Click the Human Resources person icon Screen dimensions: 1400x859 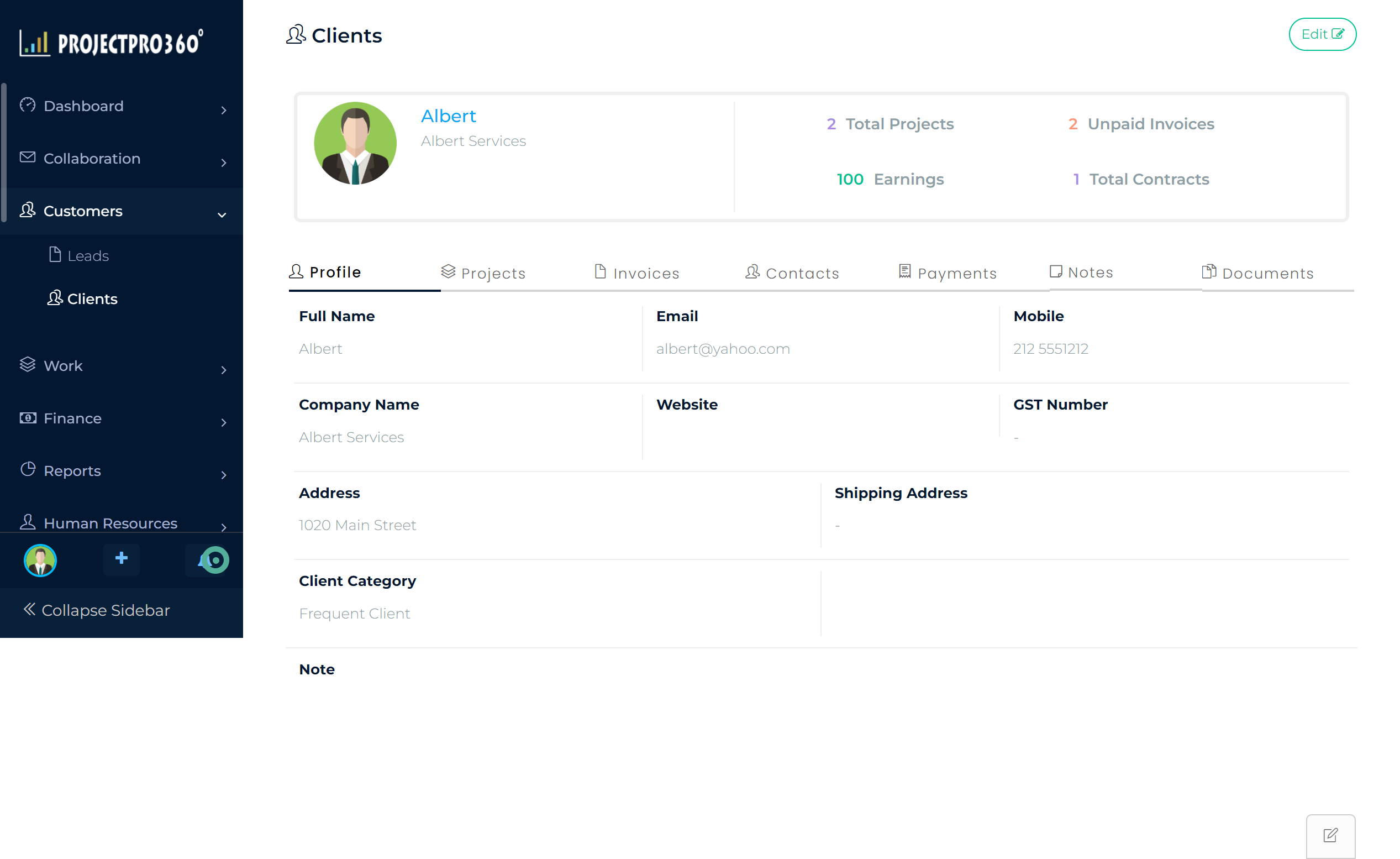[27, 522]
